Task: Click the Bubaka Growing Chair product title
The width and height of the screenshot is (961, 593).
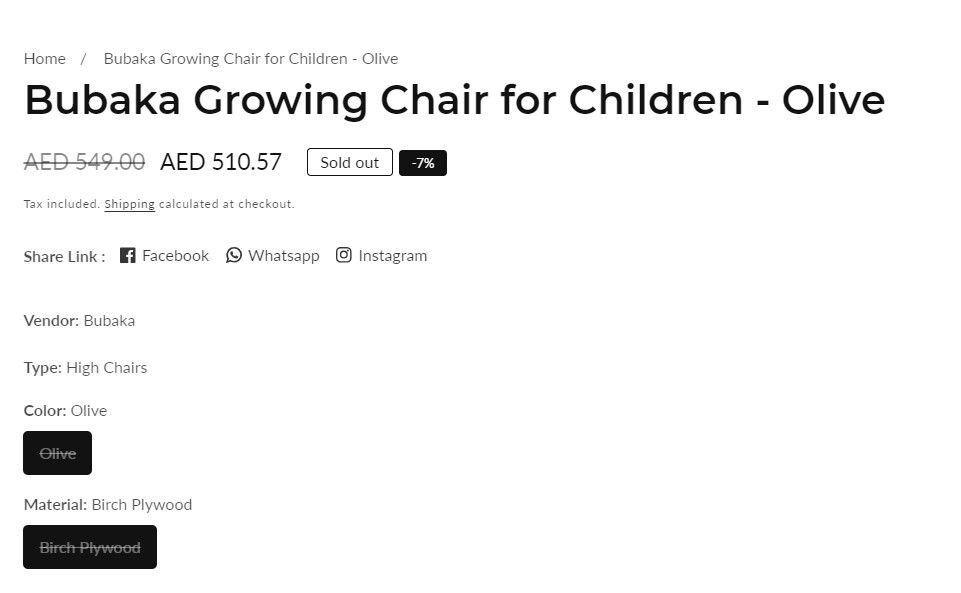Action: (x=454, y=100)
